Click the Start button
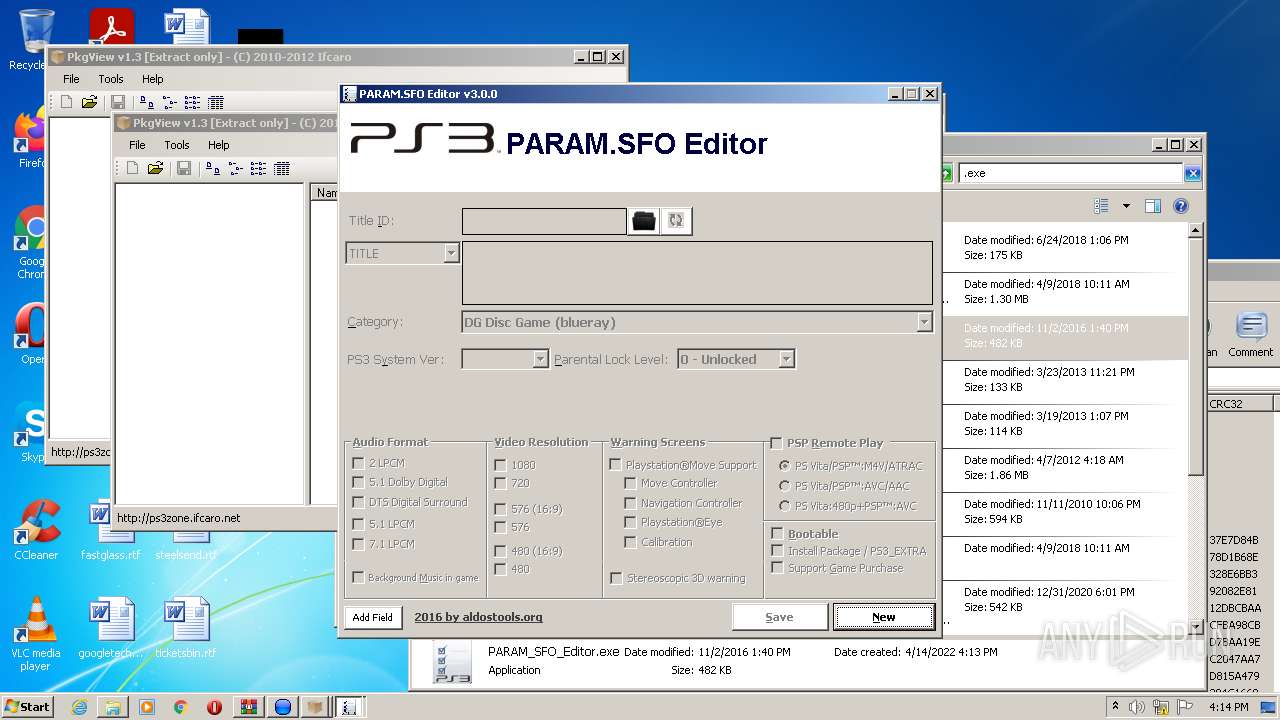The image size is (1280, 720). coord(28,706)
